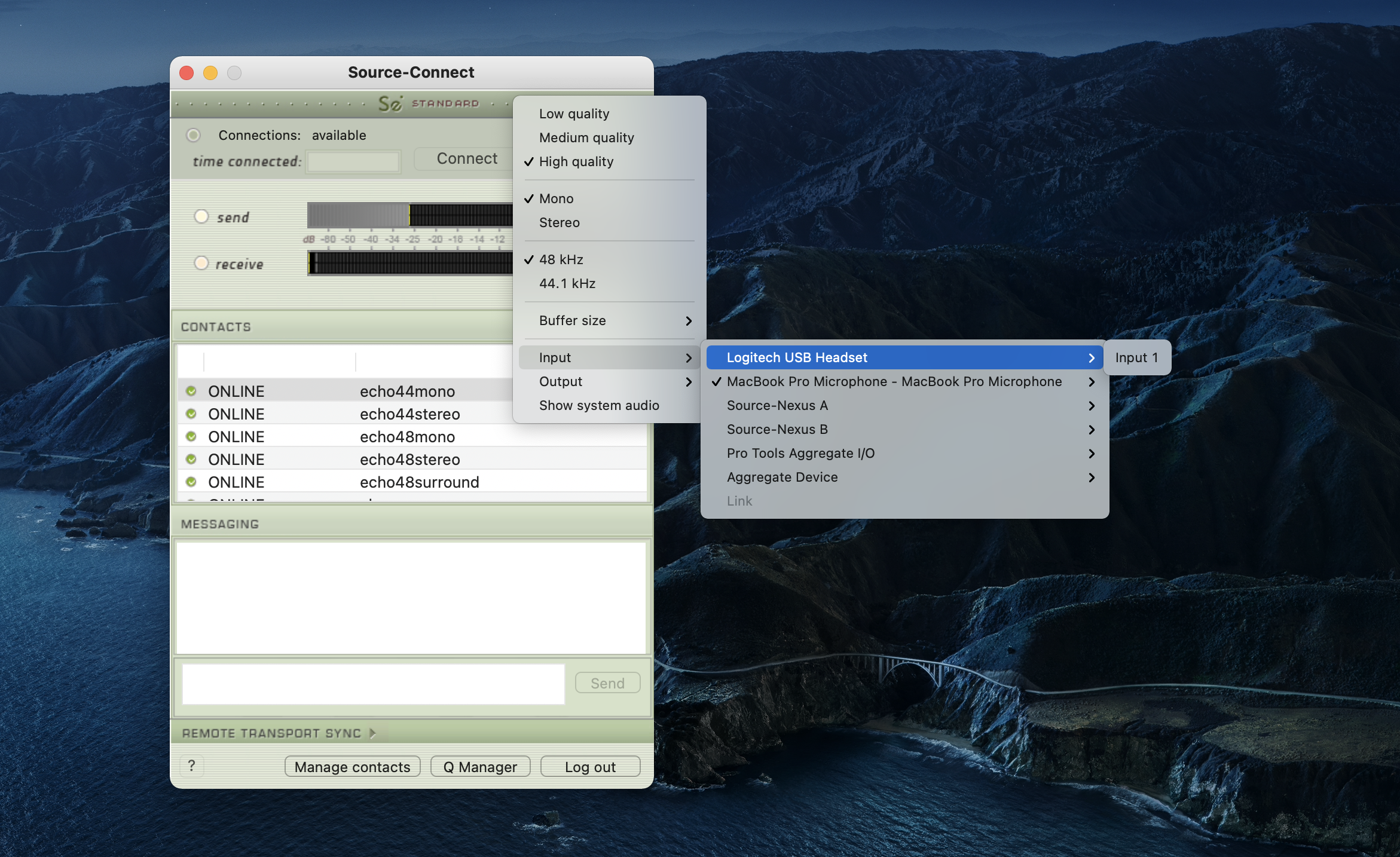The width and height of the screenshot is (1400, 857).
Task: Click green status icon beside echo44mono
Action: (x=191, y=391)
